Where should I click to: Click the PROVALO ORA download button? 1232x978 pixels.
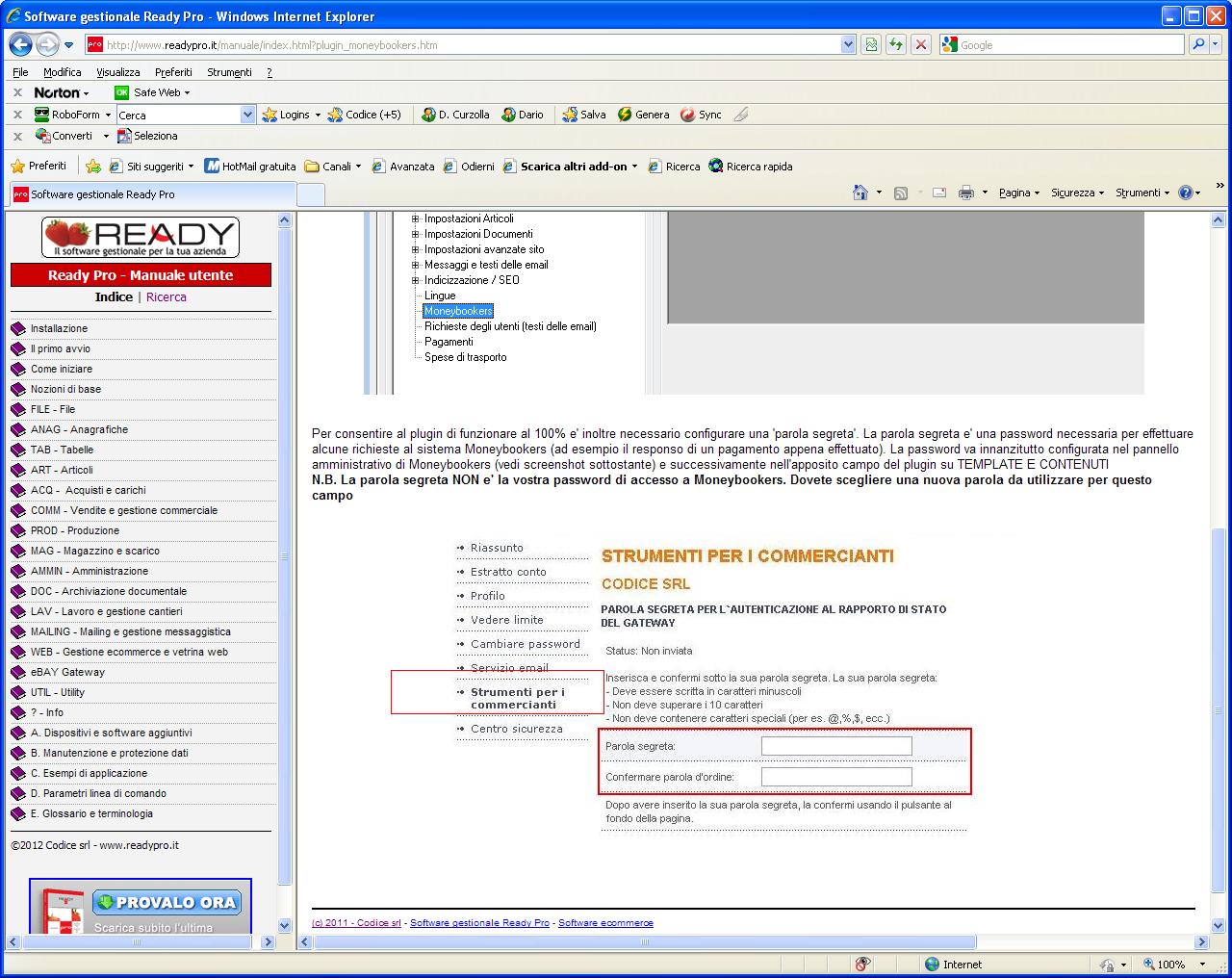pyautogui.click(x=167, y=902)
